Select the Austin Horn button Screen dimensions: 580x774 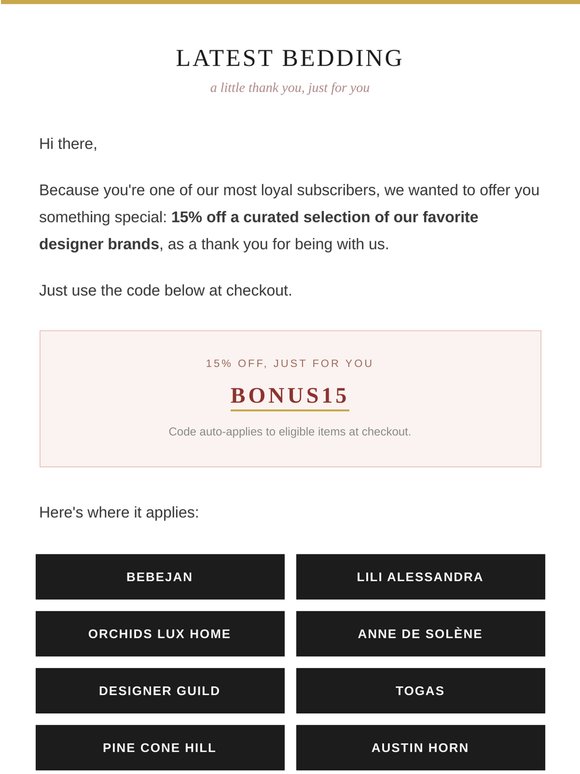[x=421, y=747]
